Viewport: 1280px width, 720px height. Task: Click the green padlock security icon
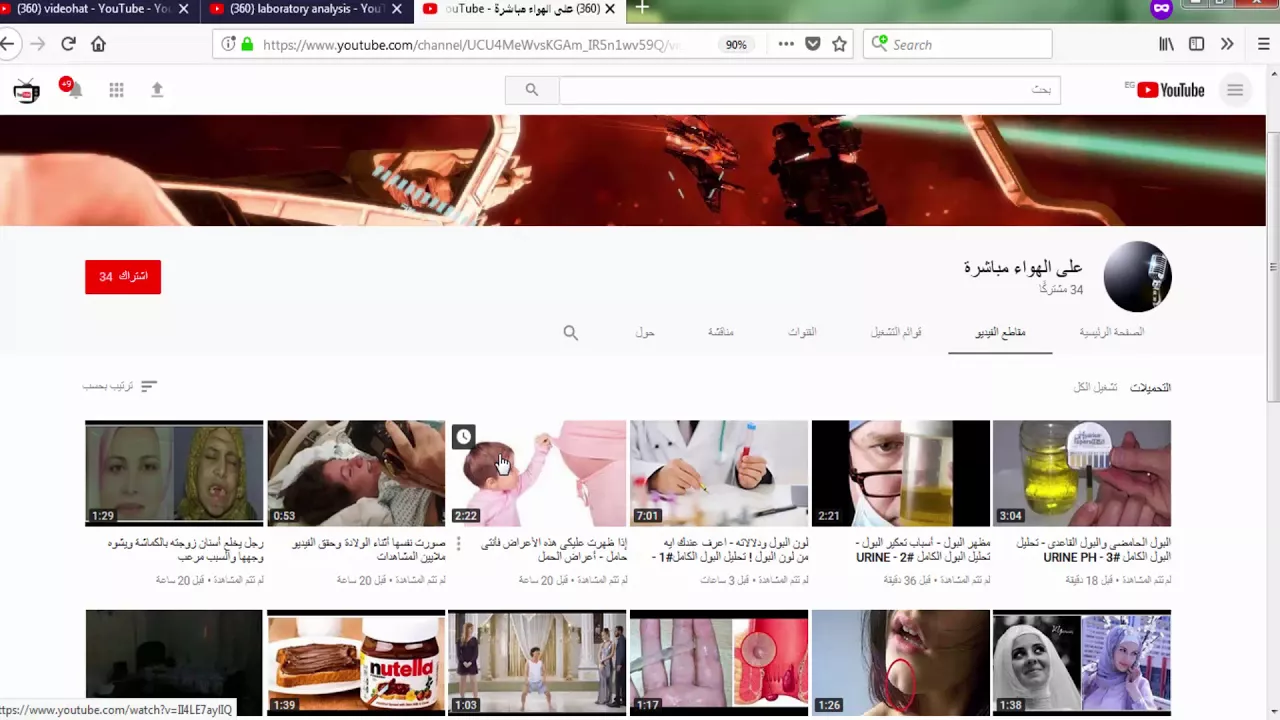[247, 44]
